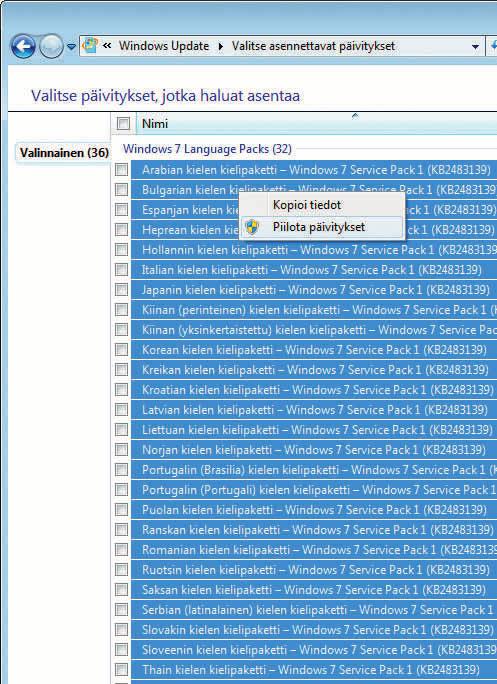Select the Arabian kielen kielipaketti row text
Screen dimensions: 497x684
316,170
